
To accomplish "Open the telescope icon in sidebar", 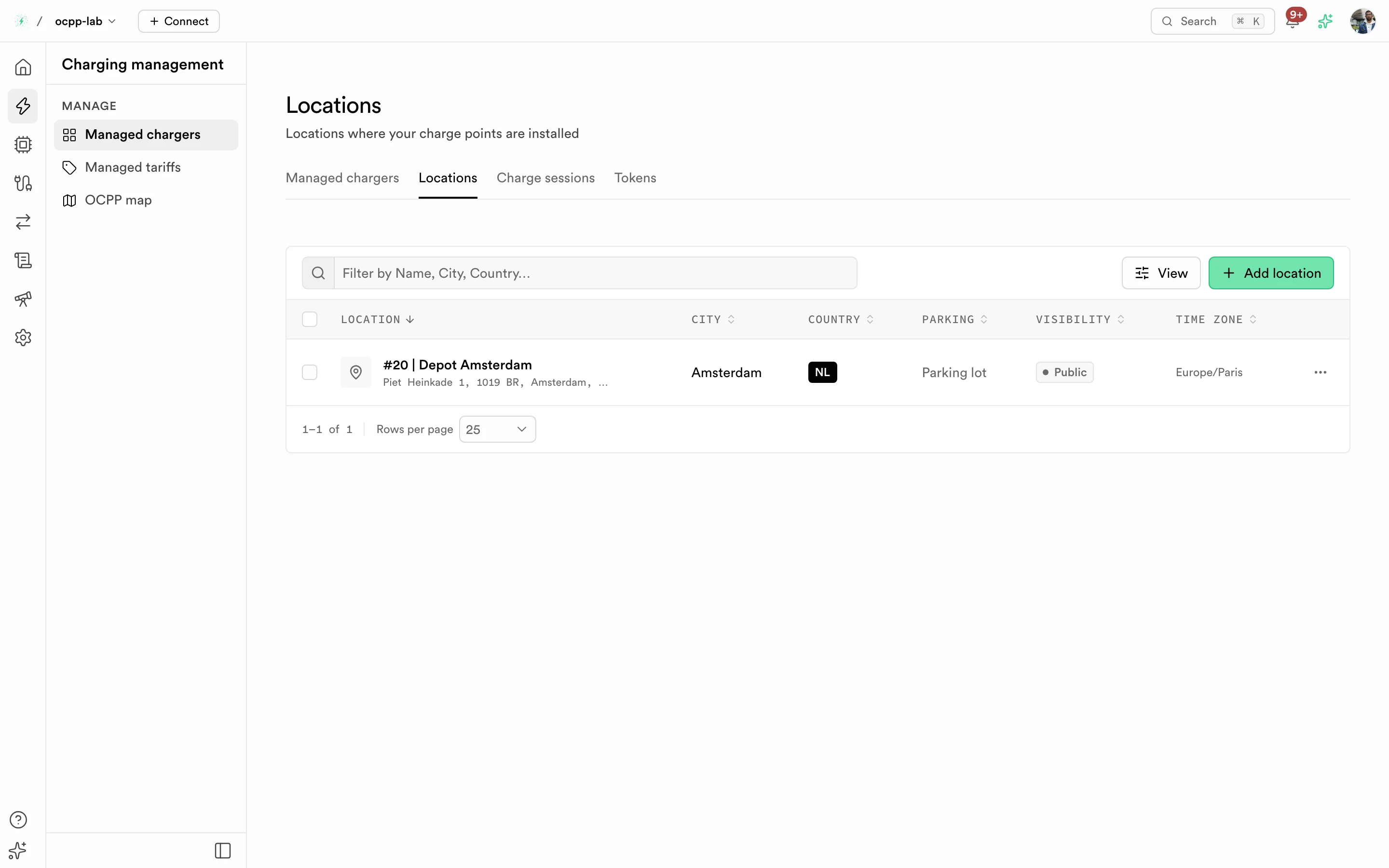I will (x=23, y=298).
